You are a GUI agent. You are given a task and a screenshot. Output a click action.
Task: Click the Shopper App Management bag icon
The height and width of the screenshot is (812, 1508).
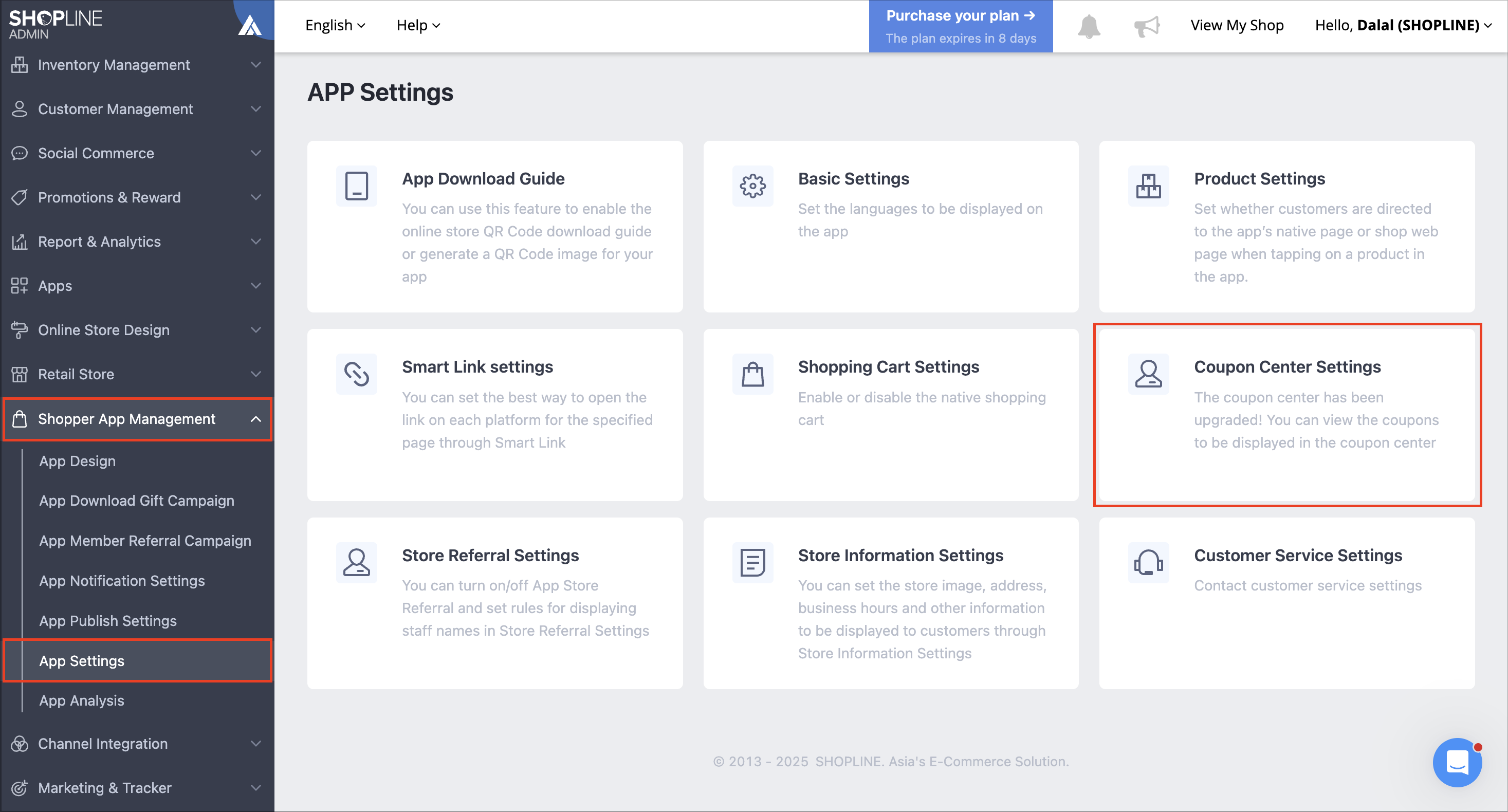coord(20,419)
